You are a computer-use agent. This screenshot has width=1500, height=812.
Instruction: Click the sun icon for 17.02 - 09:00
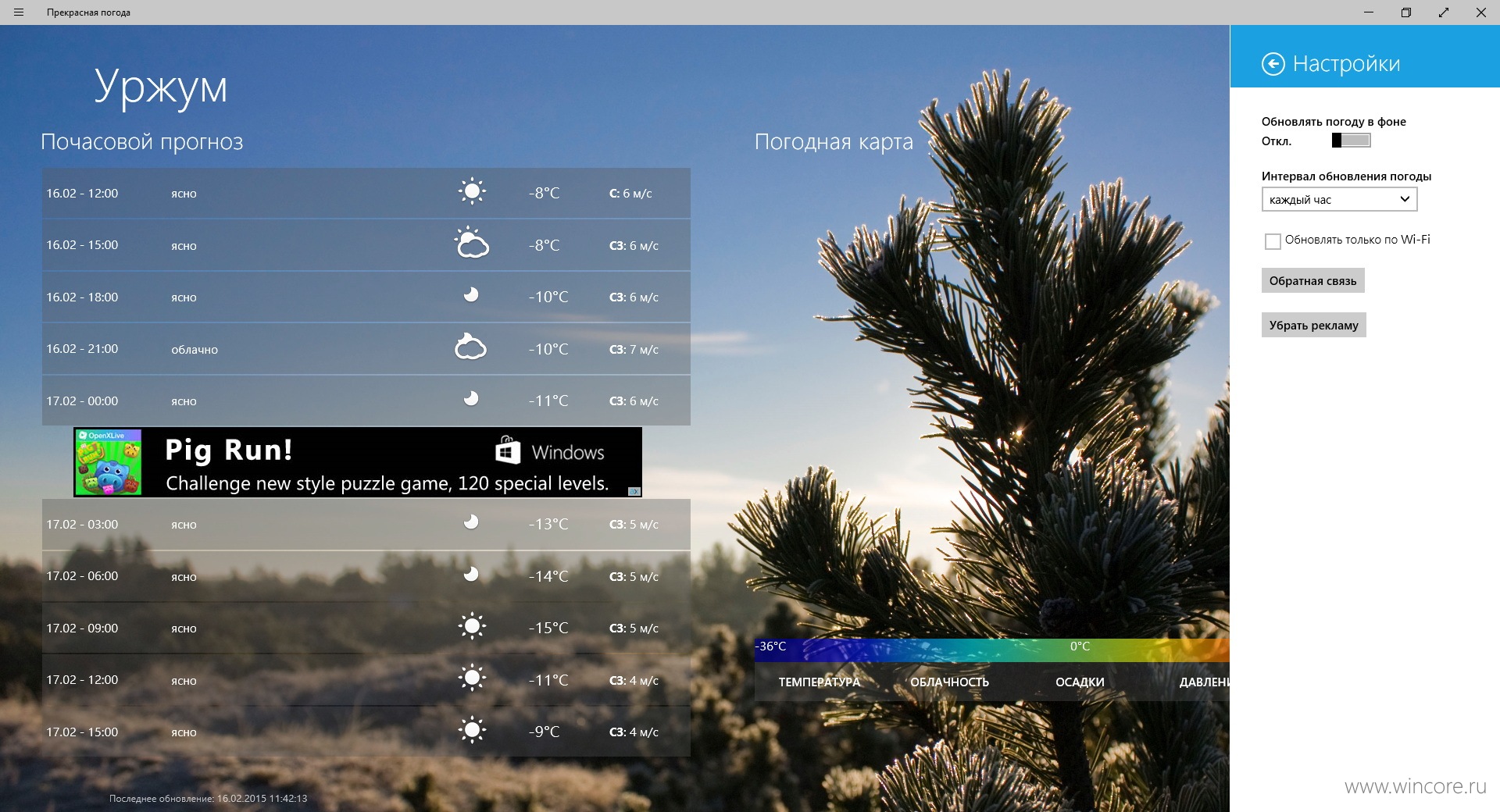pyautogui.click(x=472, y=626)
